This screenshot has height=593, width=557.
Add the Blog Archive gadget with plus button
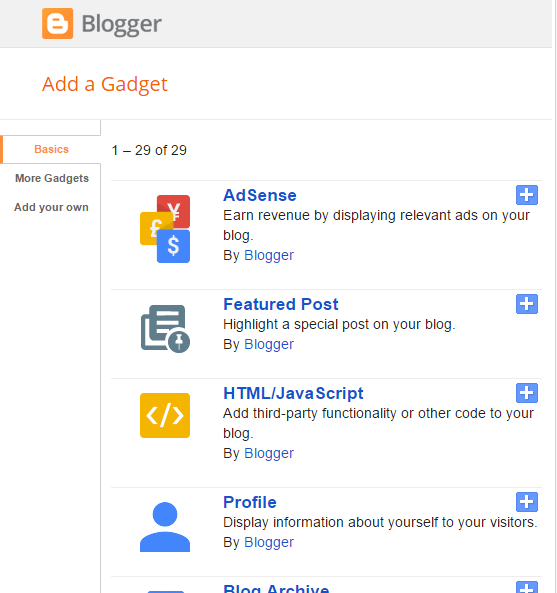tap(527, 587)
